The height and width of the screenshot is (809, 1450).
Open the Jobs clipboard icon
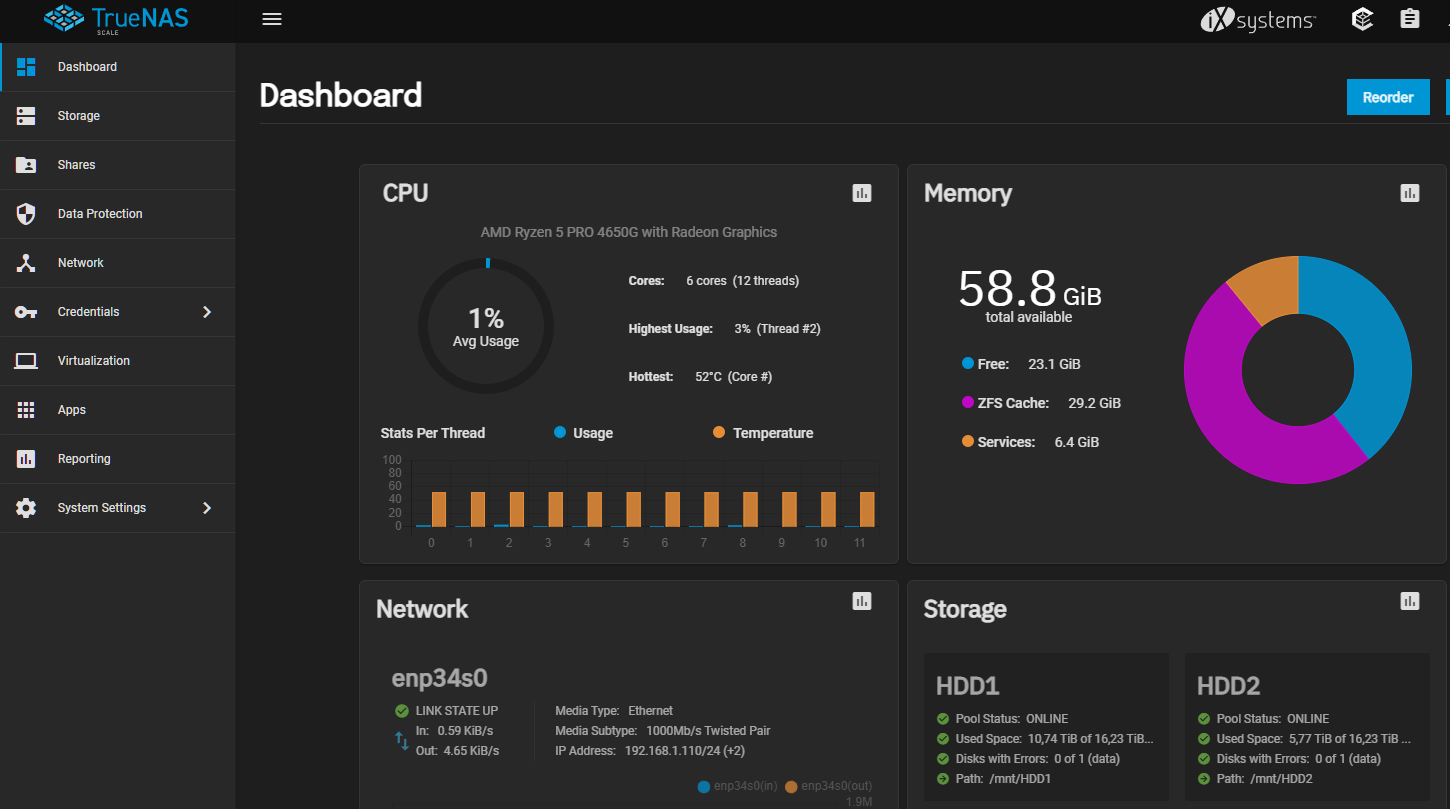click(x=1410, y=19)
